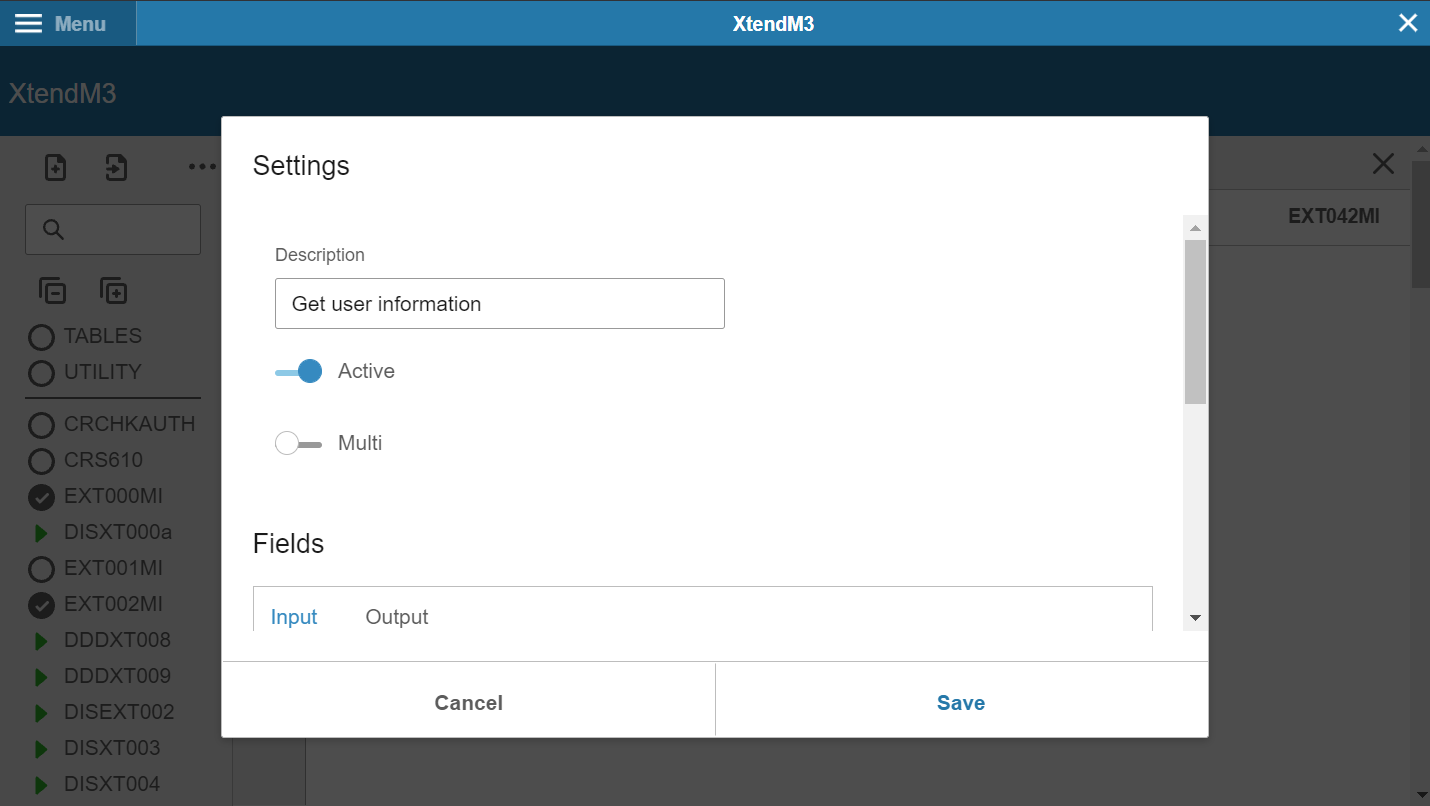The width and height of the screenshot is (1430, 806).
Task: Click Cancel in Settings dialog
Action: coord(468,703)
